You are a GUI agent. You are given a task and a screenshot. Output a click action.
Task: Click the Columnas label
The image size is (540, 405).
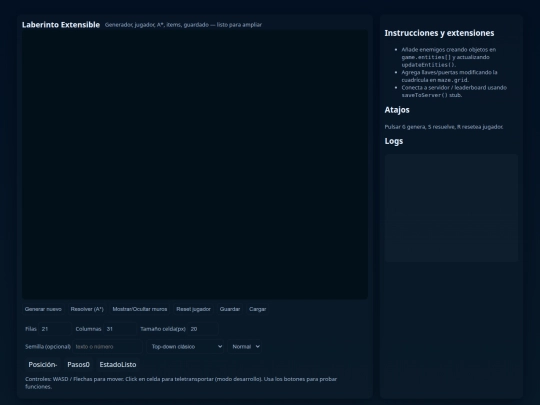tap(88, 329)
